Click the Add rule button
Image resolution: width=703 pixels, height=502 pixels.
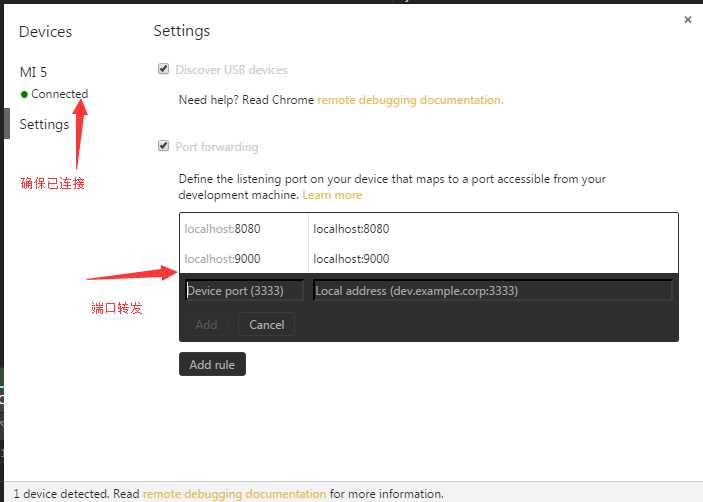212,364
